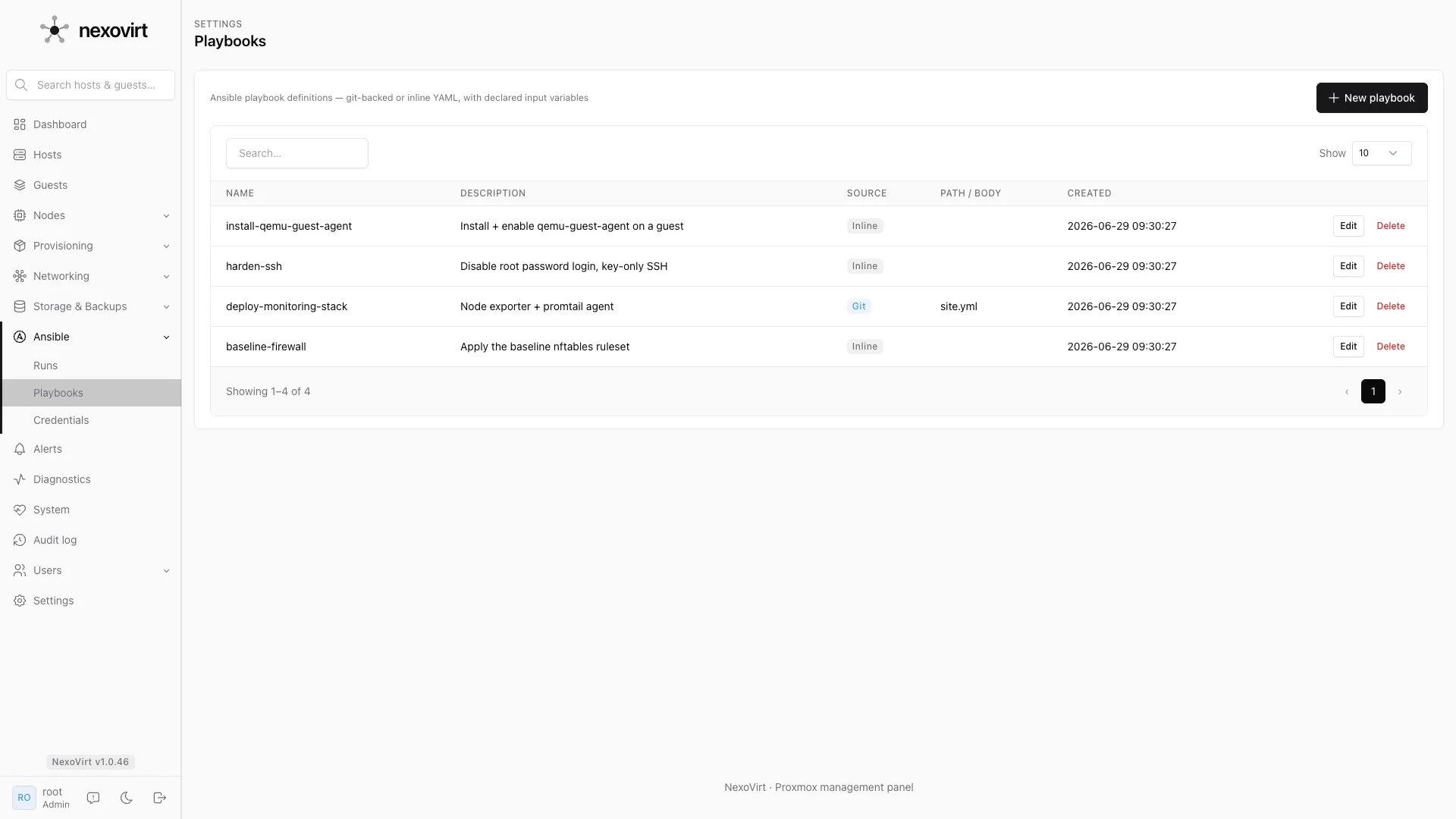Click the magnifier icon in sidebar search

pyautogui.click(x=21, y=85)
